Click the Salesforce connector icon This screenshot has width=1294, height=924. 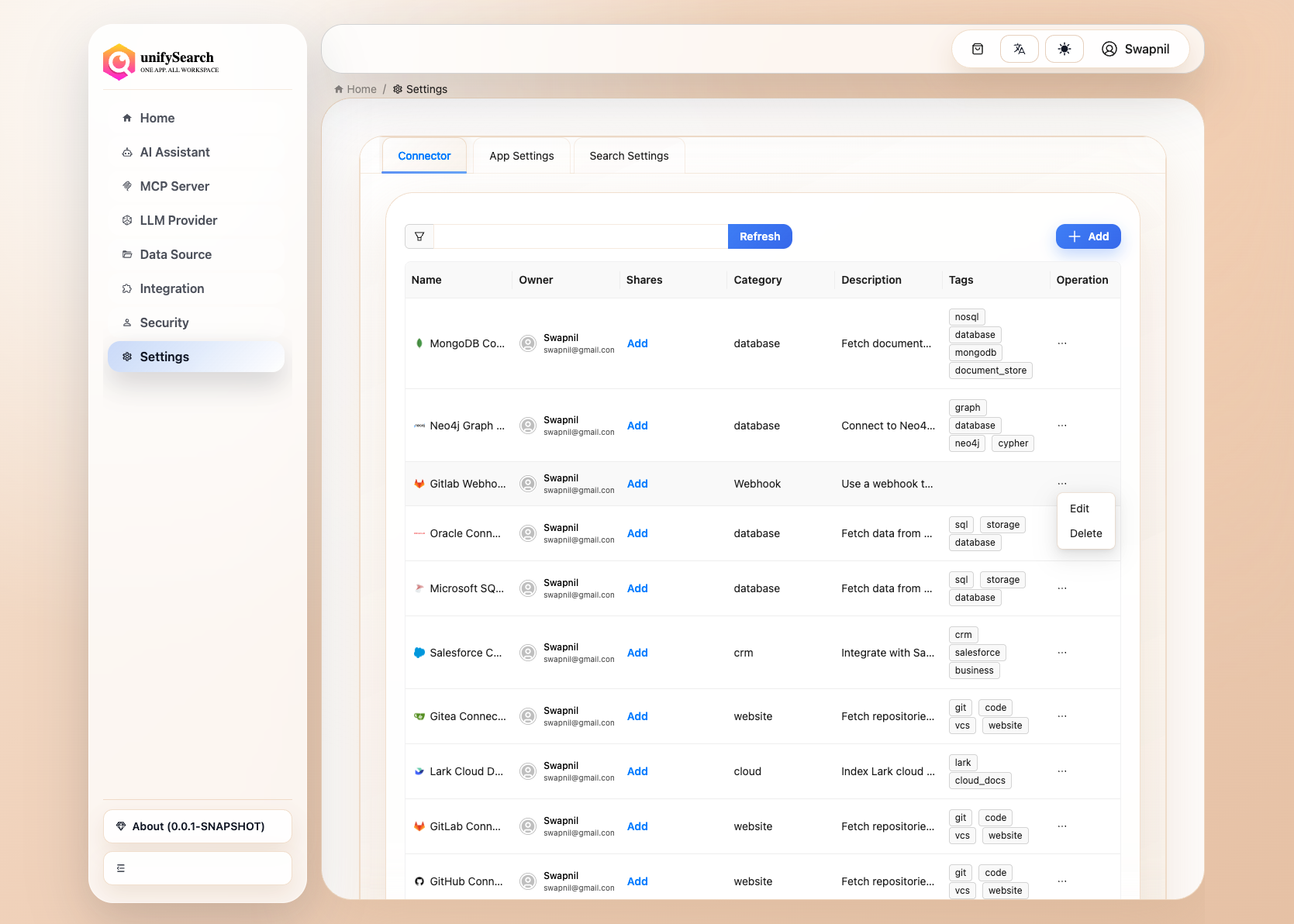pos(419,653)
